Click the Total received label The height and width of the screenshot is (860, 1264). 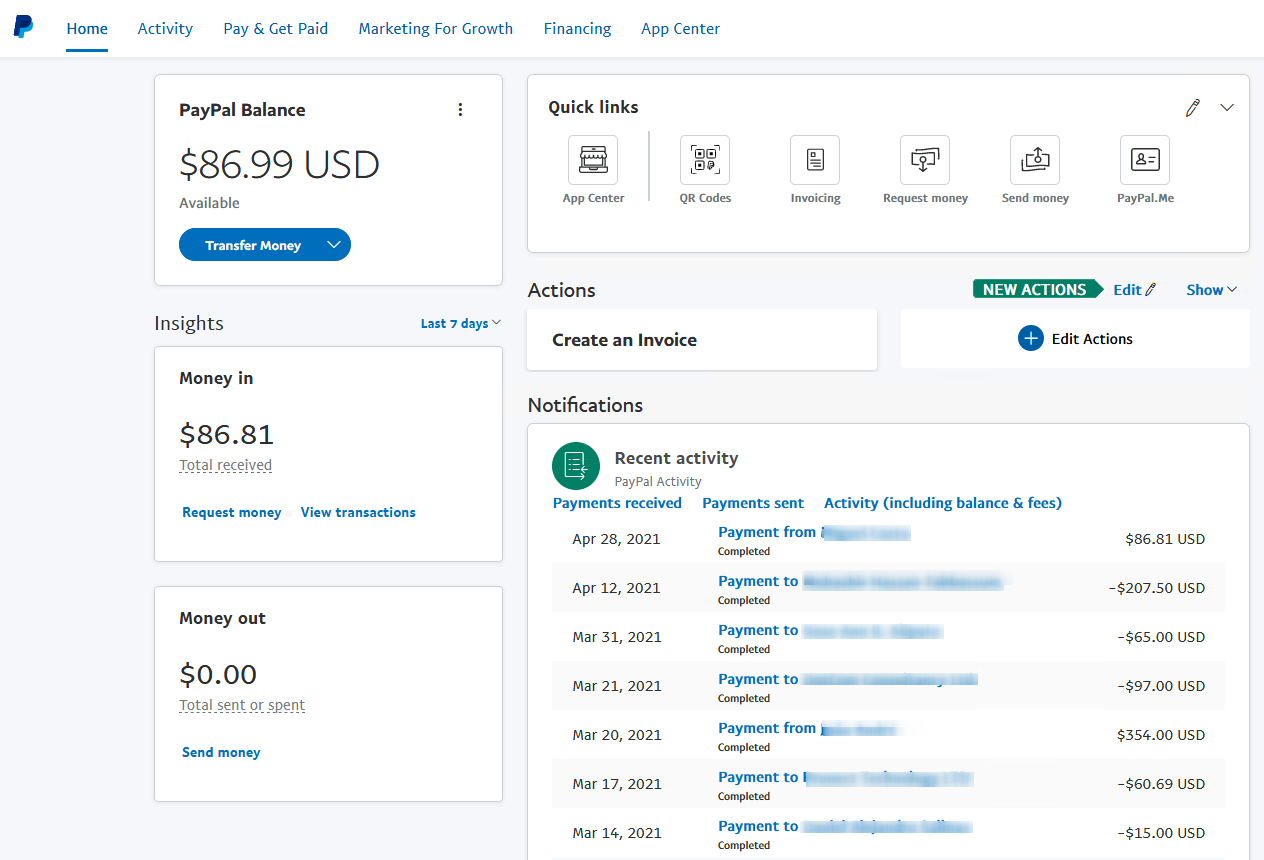click(225, 465)
